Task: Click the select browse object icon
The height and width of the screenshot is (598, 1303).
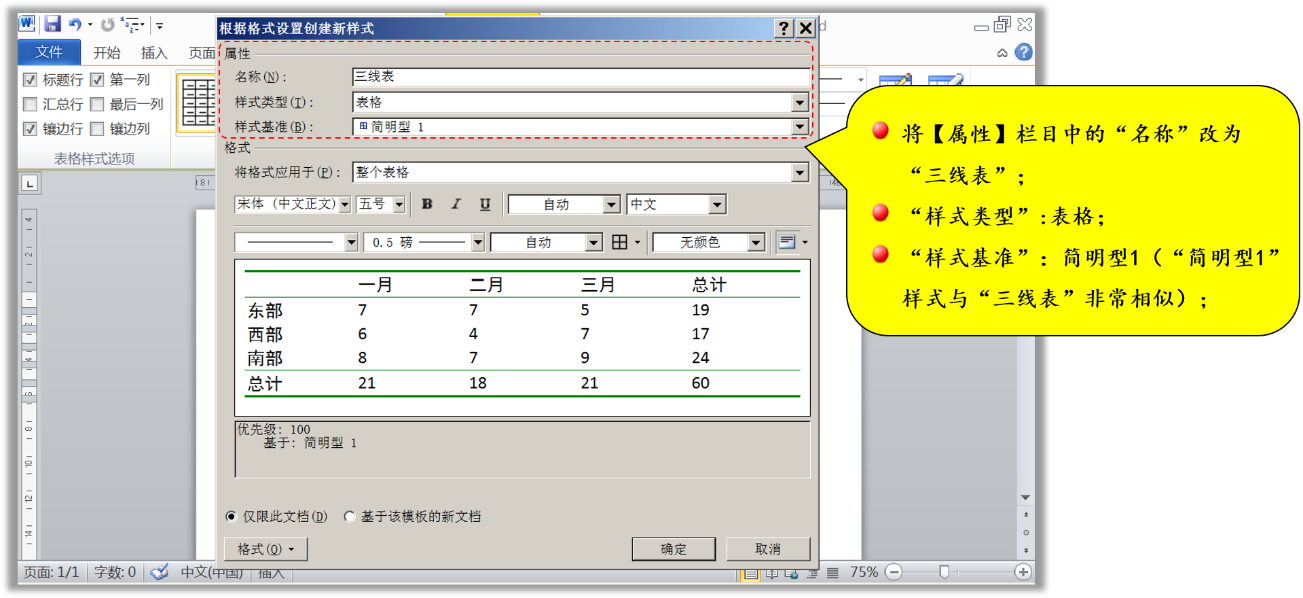Action: [1025, 532]
